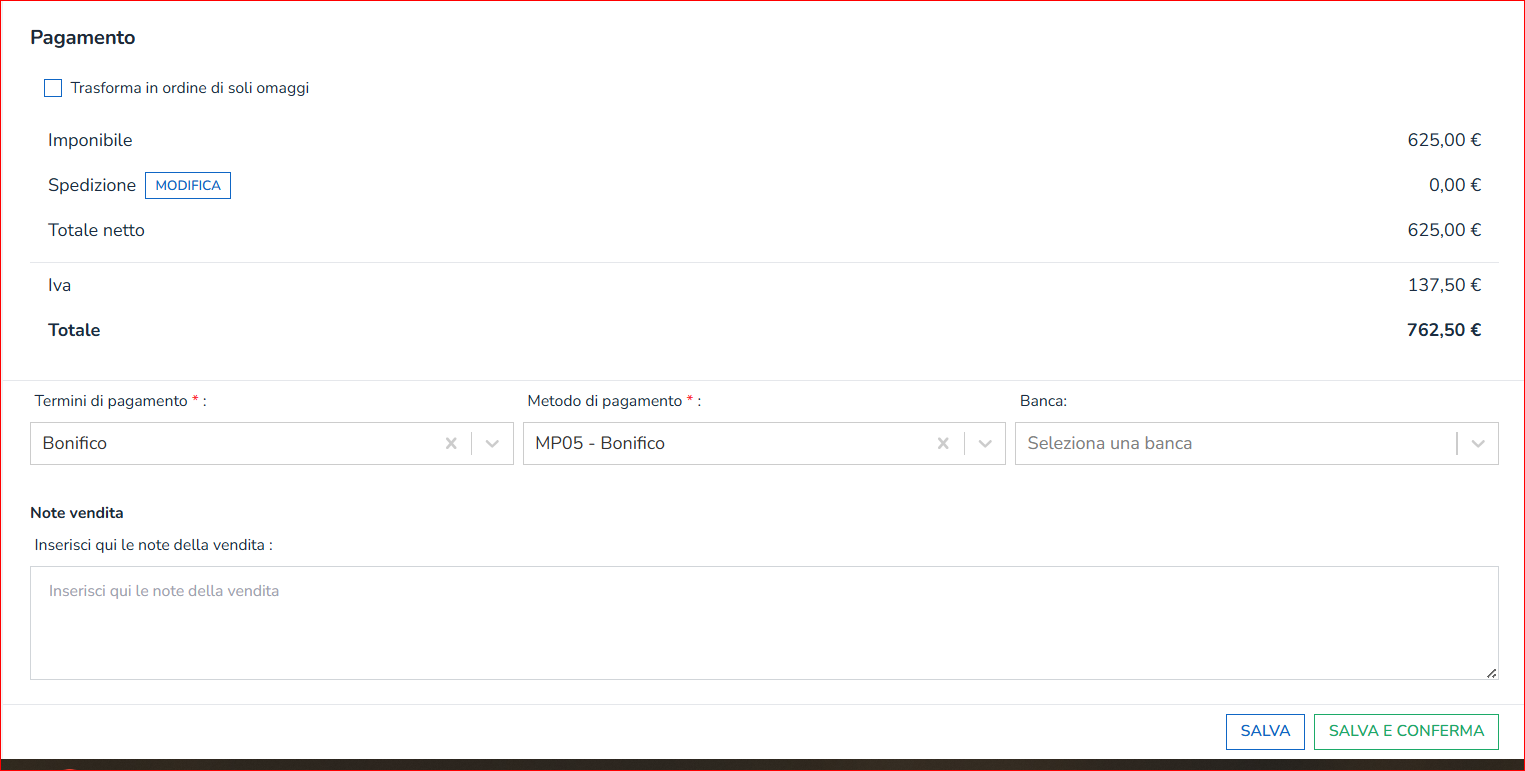The width and height of the screenshot is (1525, 771).
Task: Enable Trasforma in ordine di soli omaggi checkbox
Action: click(53, 88)
